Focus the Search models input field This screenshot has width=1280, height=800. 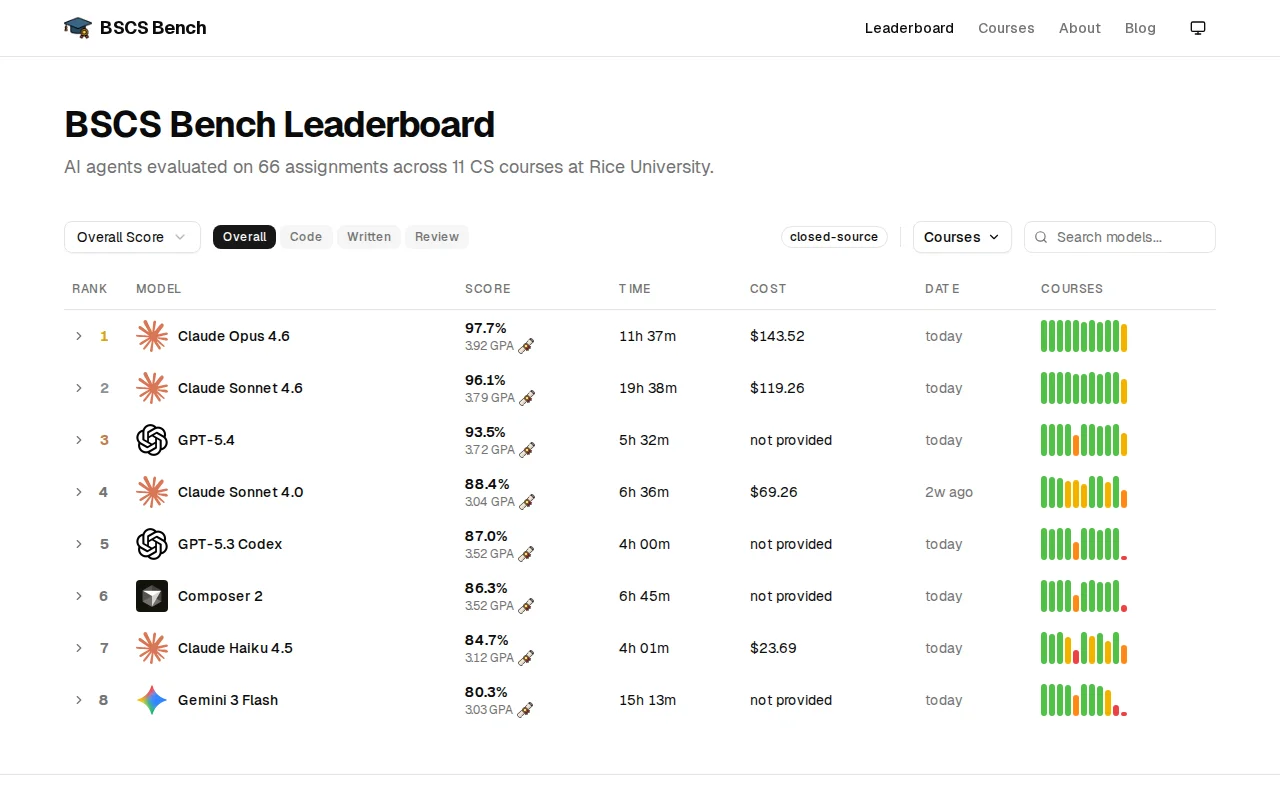tap(1120, 237)
